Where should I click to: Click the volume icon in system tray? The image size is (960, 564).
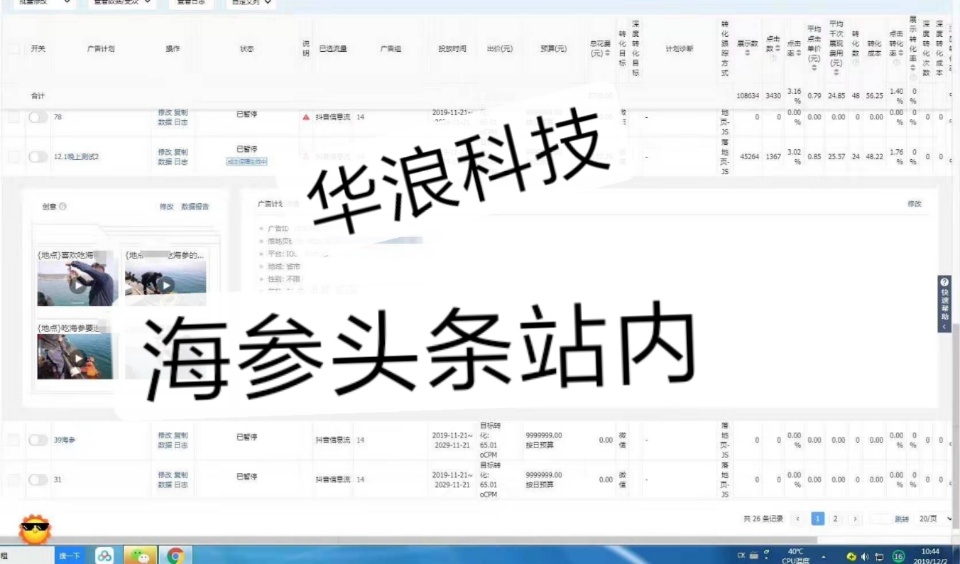(x=864, y=556)
